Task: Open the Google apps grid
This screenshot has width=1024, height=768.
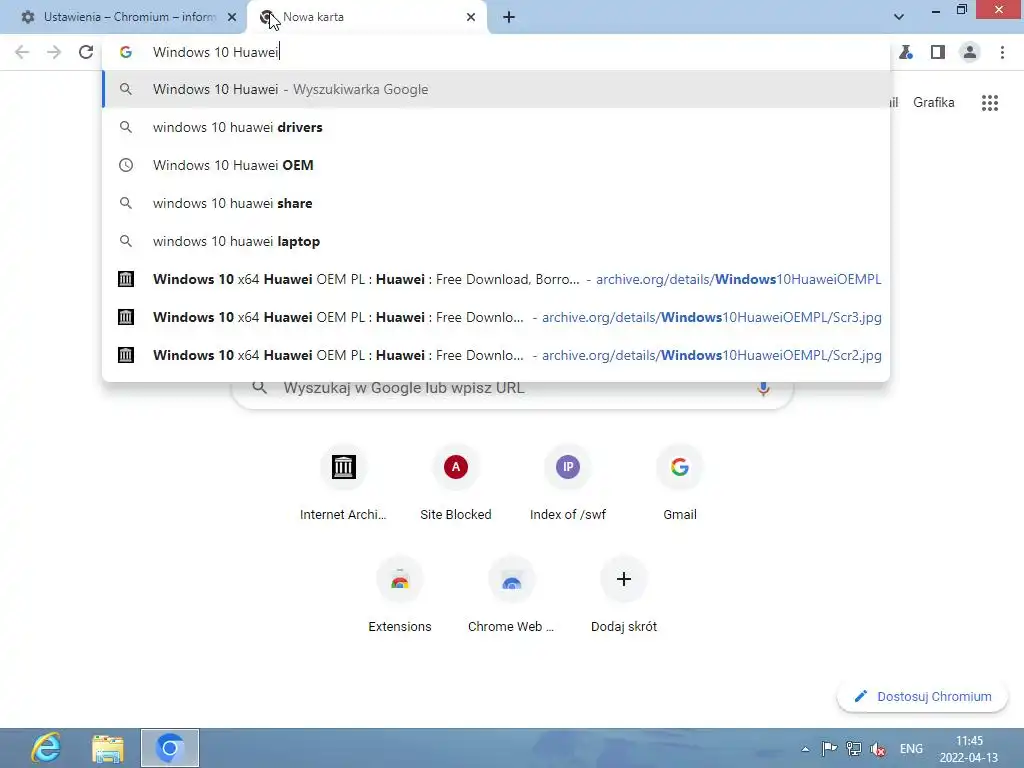Action: [x=990, y=103]
